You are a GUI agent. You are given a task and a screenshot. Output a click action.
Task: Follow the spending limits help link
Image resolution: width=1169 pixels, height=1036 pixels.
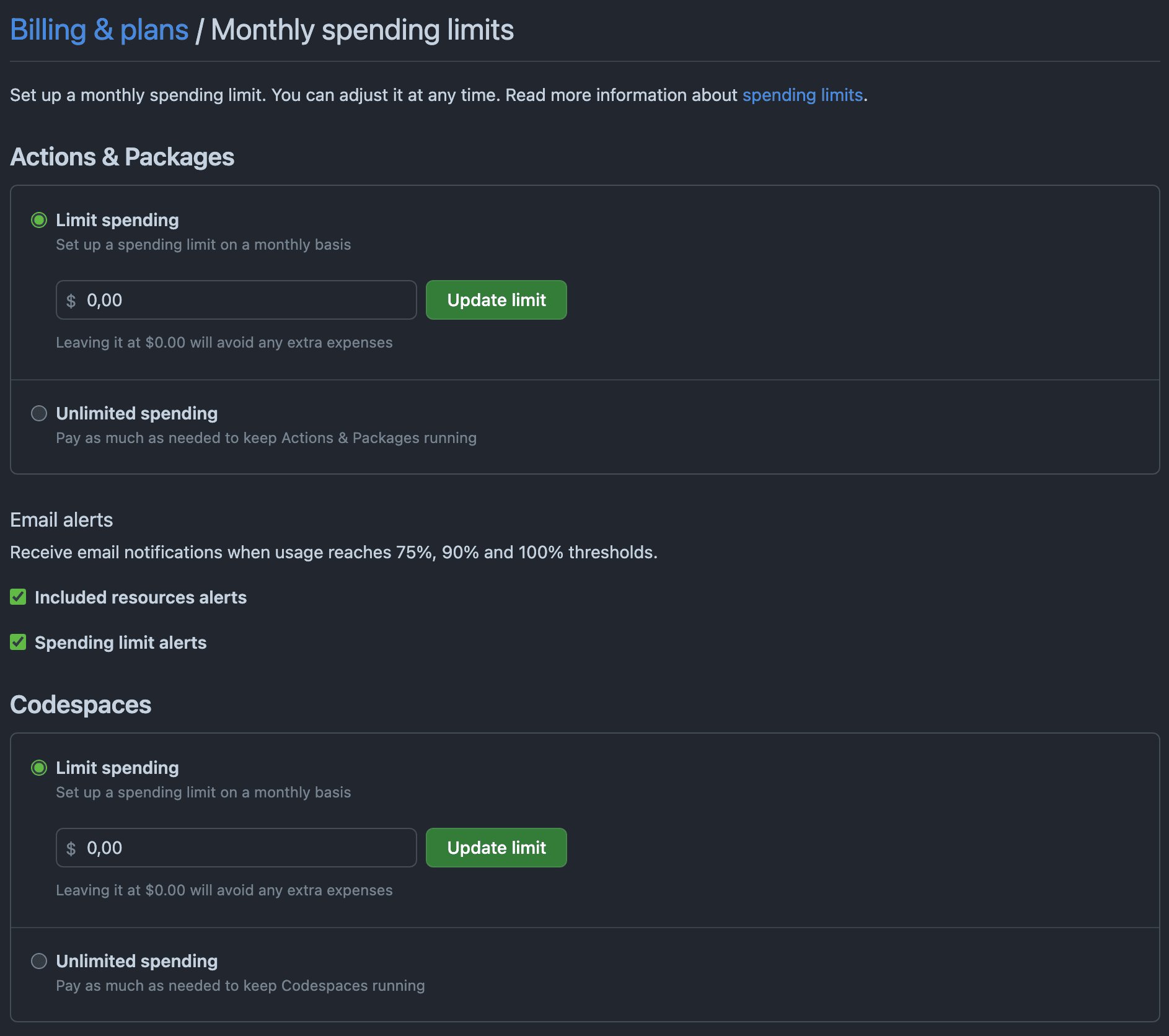(x=802, y=95)
